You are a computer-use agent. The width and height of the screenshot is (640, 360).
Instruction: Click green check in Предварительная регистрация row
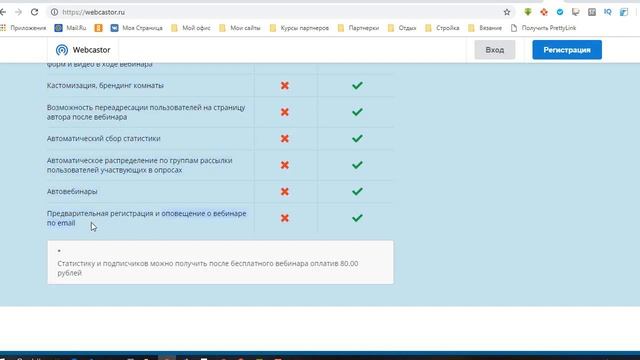[x=357, y=218]
